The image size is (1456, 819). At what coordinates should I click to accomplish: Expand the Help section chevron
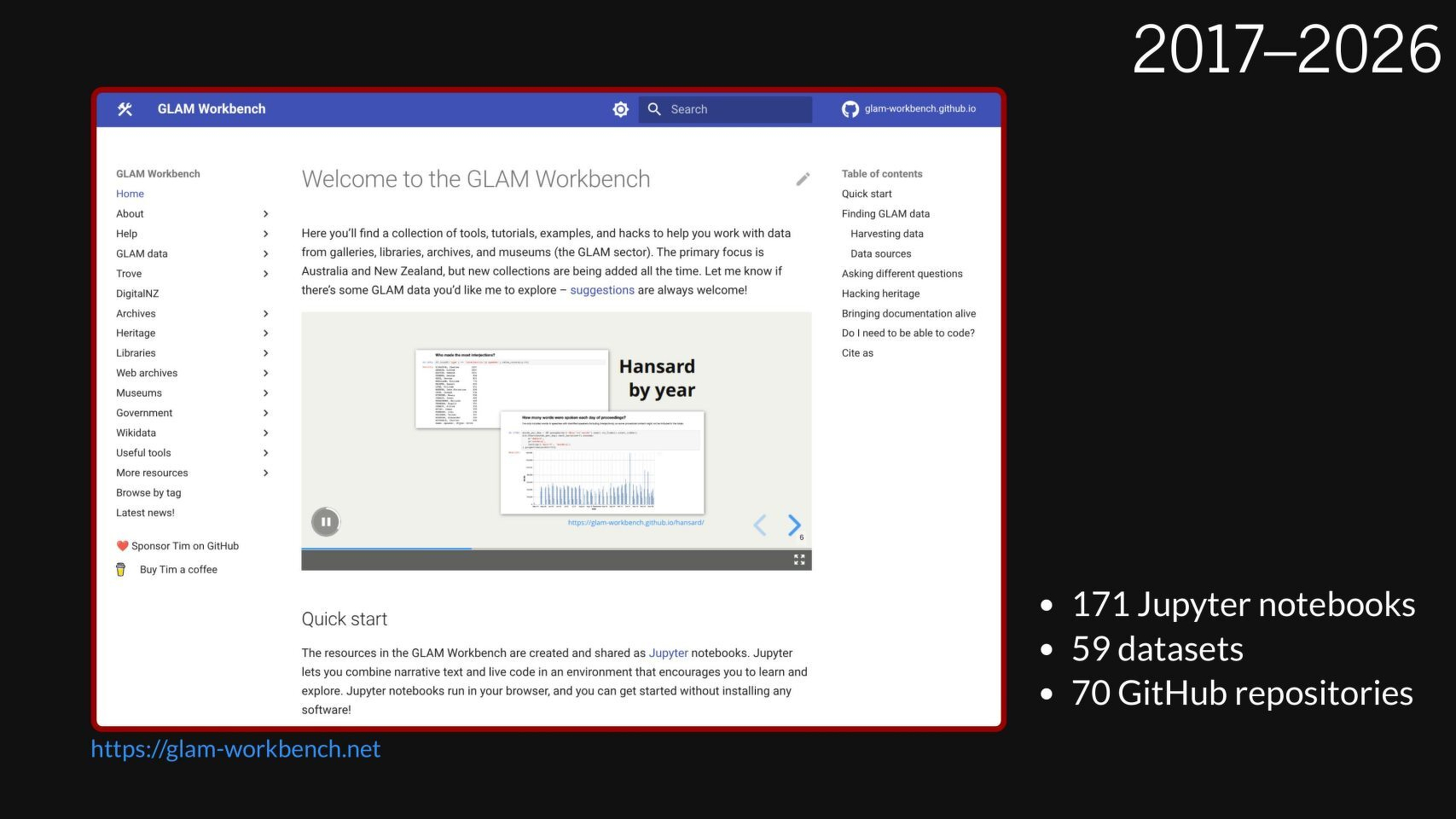(266, 234)
